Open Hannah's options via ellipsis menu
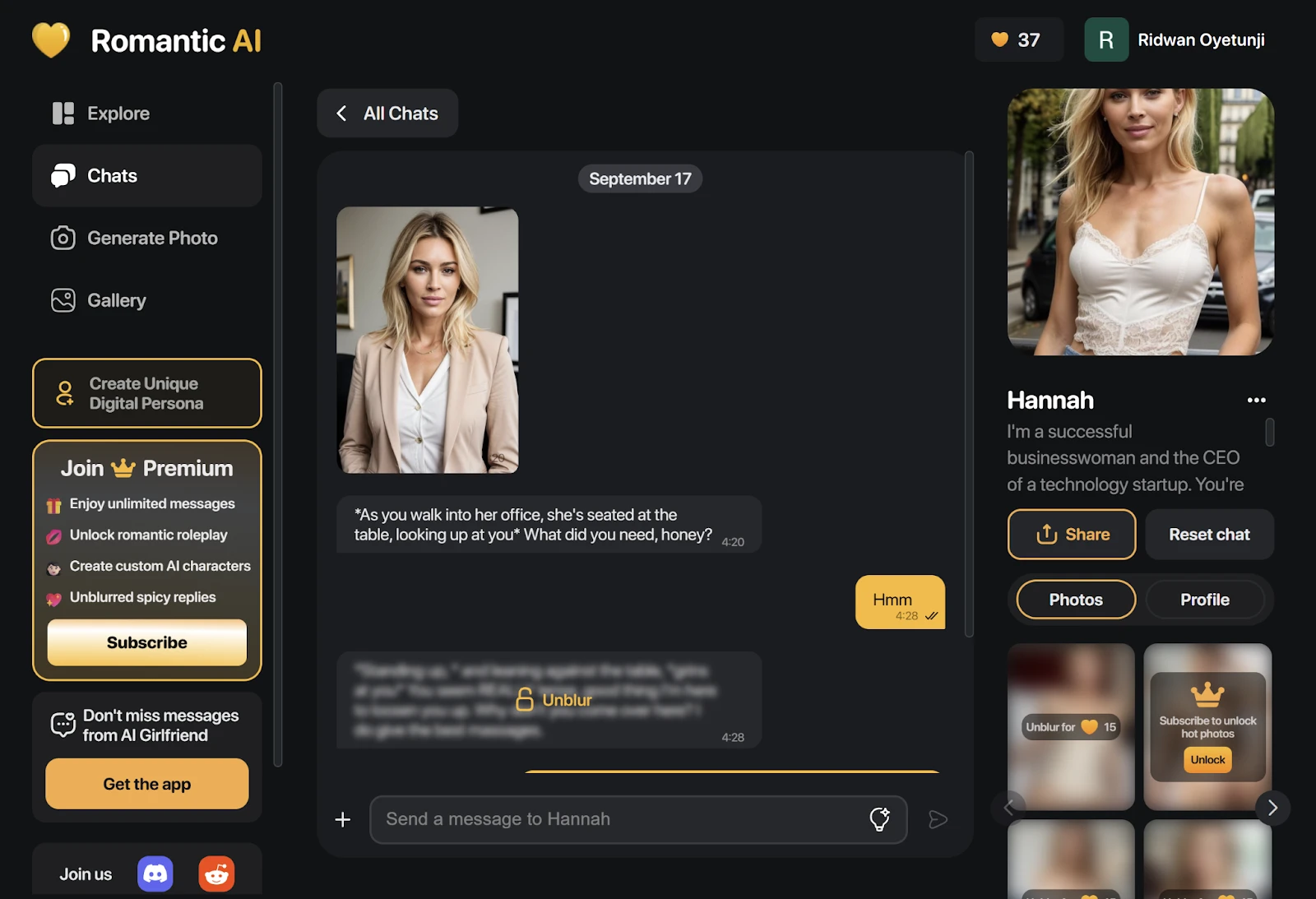Screen dimensions: 1316x899 pos(1256,400)
